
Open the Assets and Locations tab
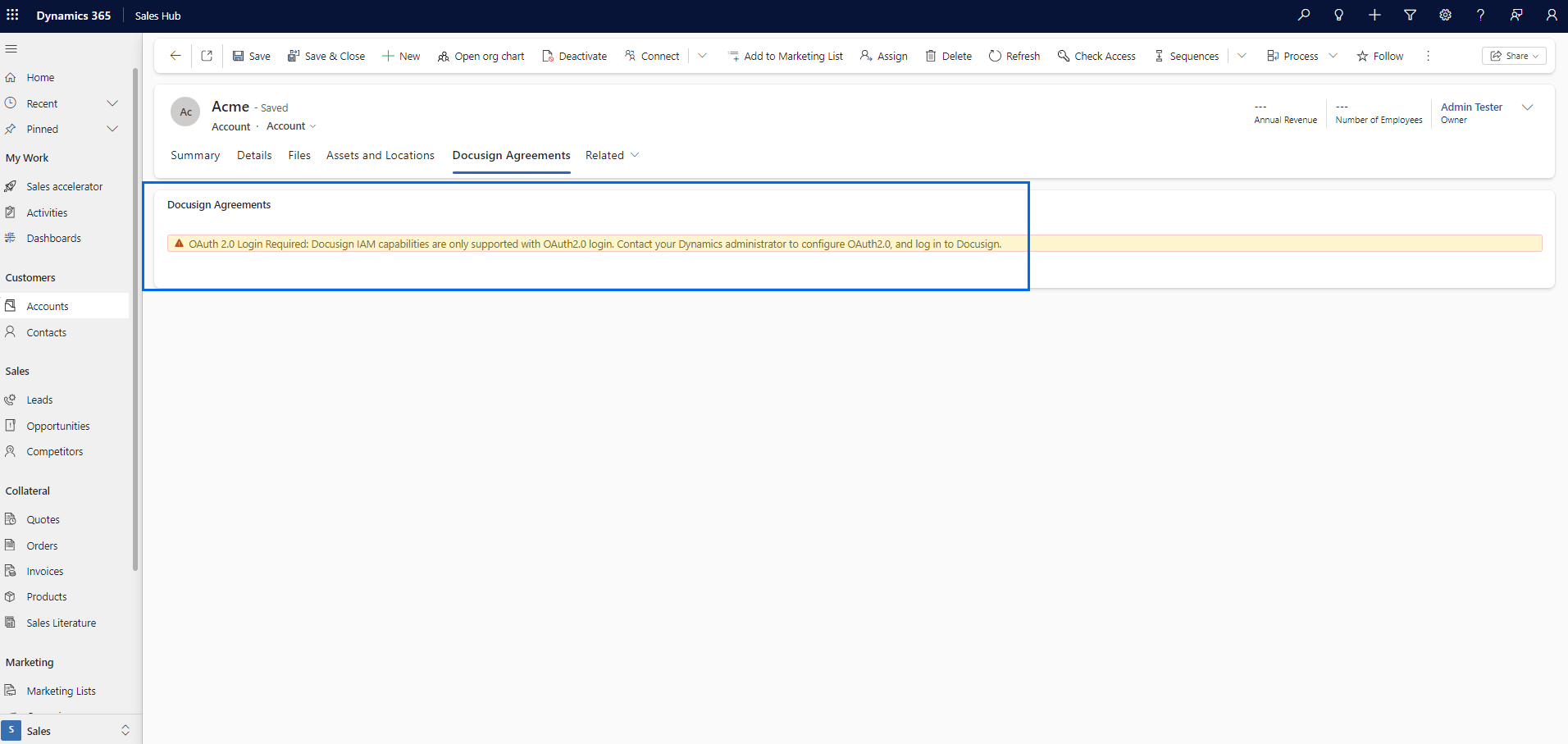point(380,155)
